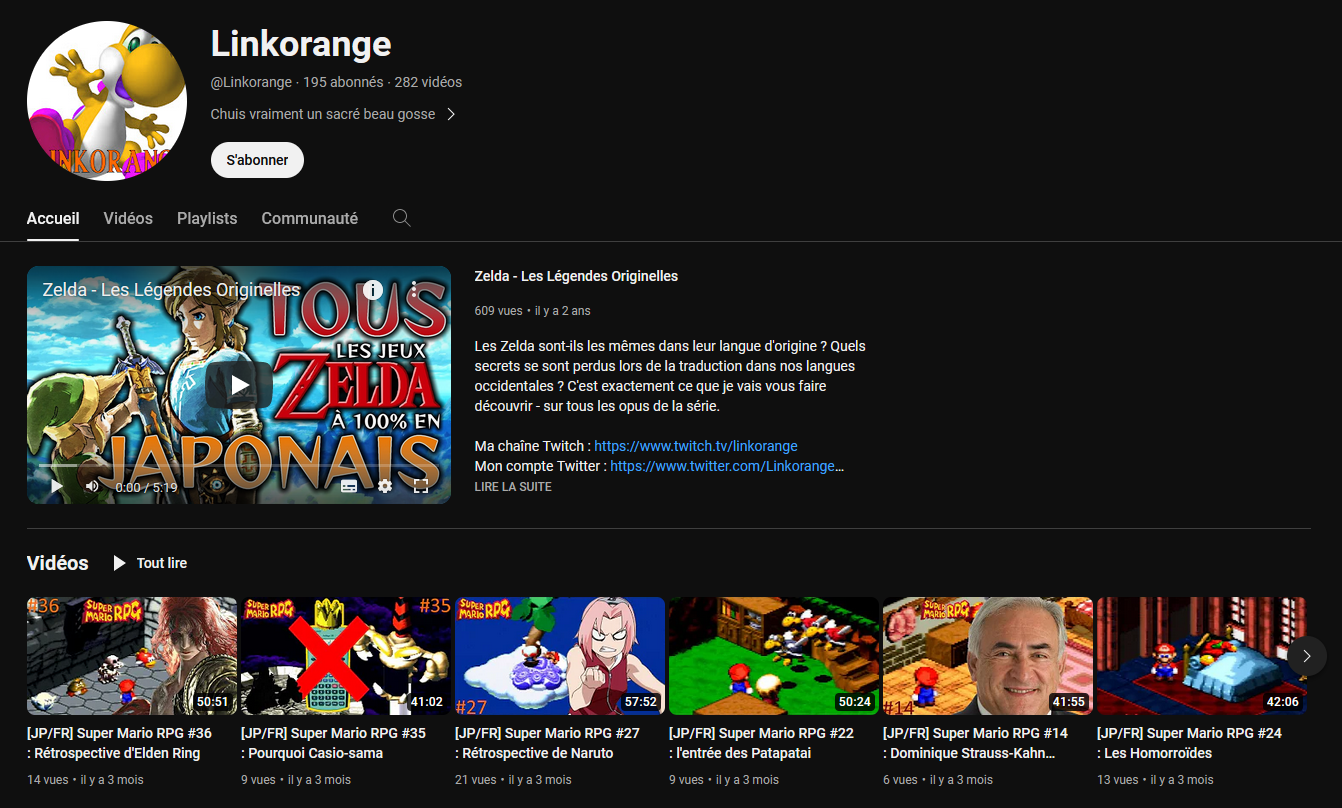Open the Twitch channel link
1342x808 pixels.
pos(695,446)
